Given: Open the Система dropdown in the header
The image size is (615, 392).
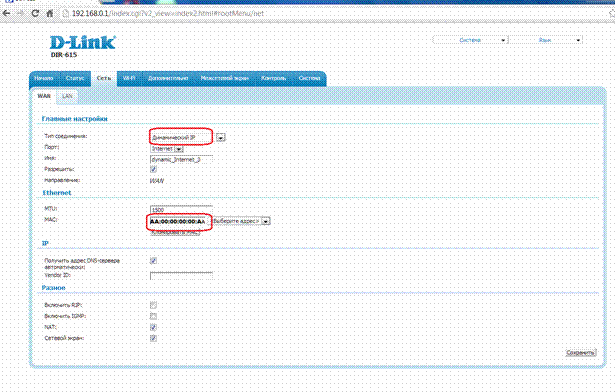Looking at the screenshot, I should point(470,40).
